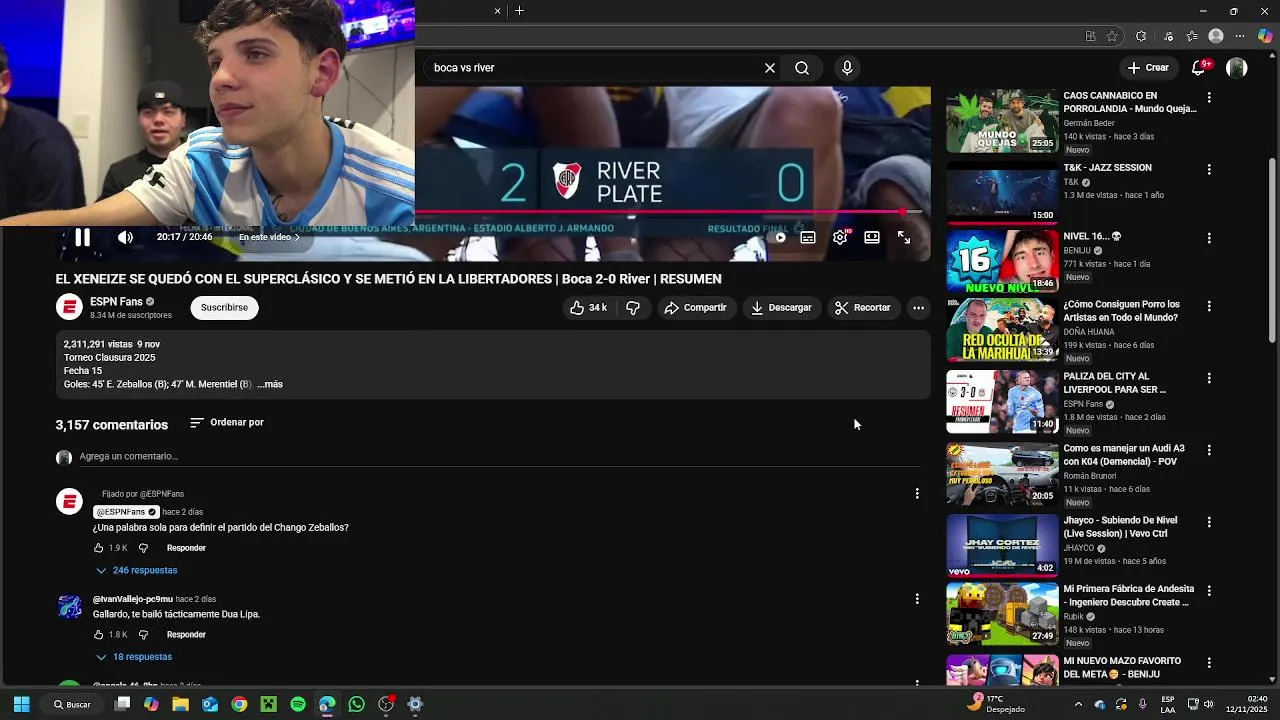Close the current browser tab
This screenshot has width=1280, height=720.
click(497, 11)
